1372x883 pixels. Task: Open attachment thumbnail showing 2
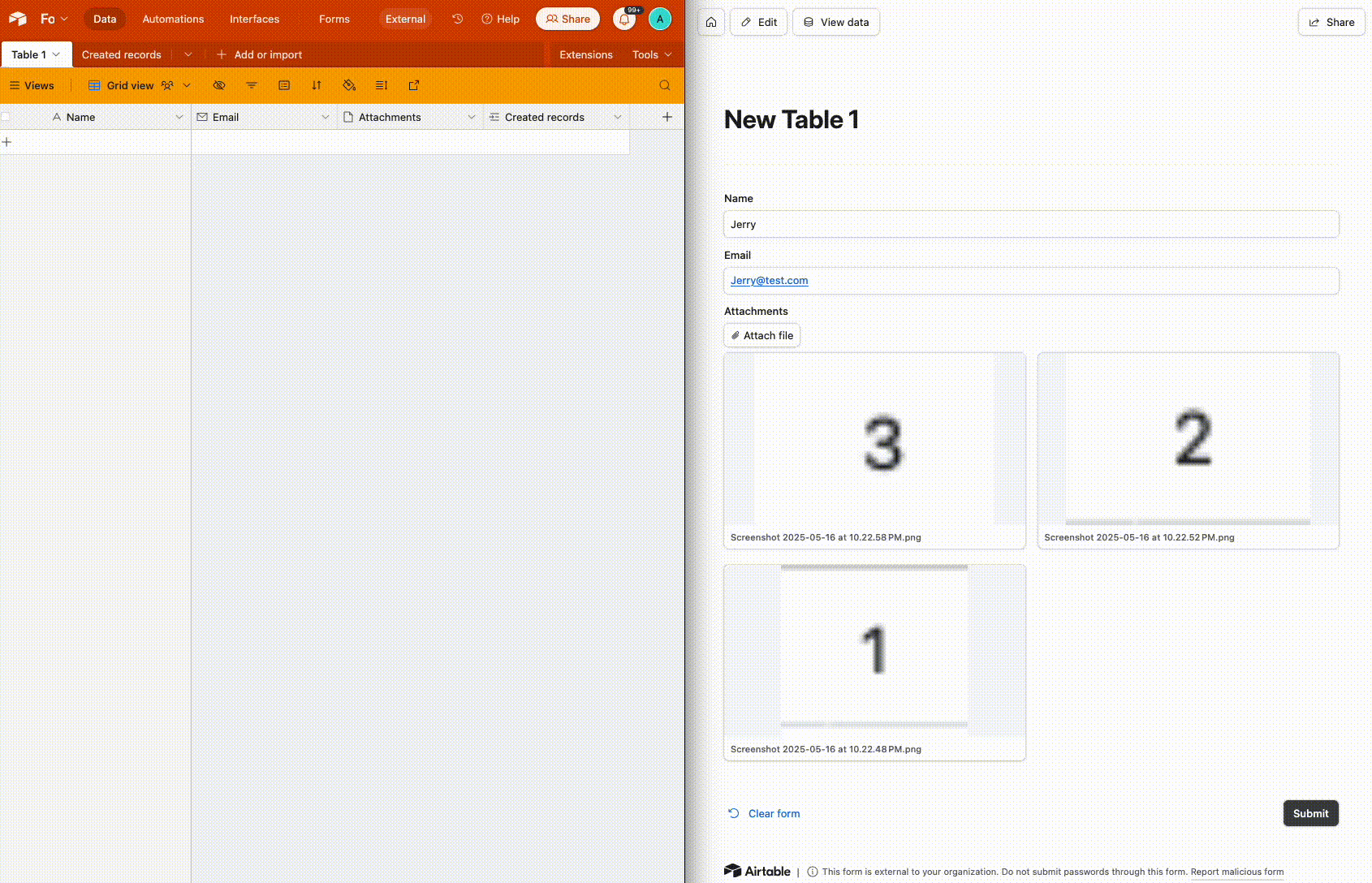coord(1189,439)
